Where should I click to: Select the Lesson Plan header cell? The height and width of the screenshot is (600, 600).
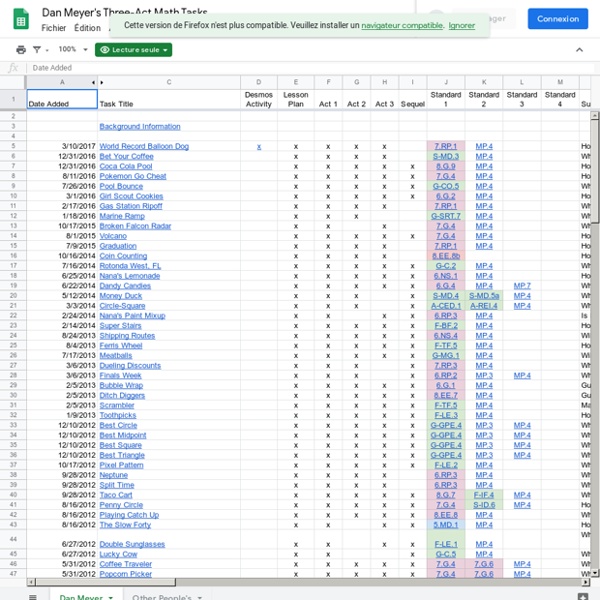295,99
